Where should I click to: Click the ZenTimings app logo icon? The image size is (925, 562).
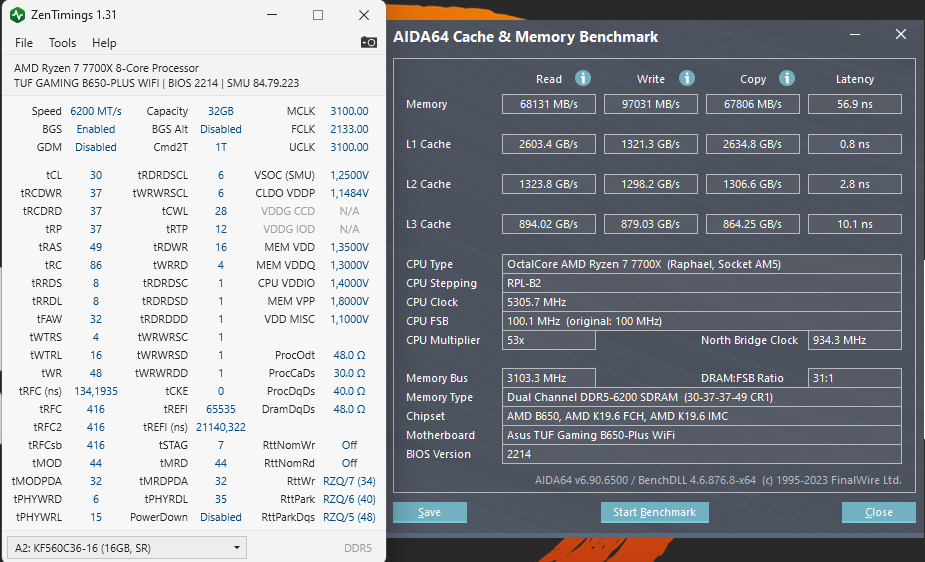click(x=17, y=15)
